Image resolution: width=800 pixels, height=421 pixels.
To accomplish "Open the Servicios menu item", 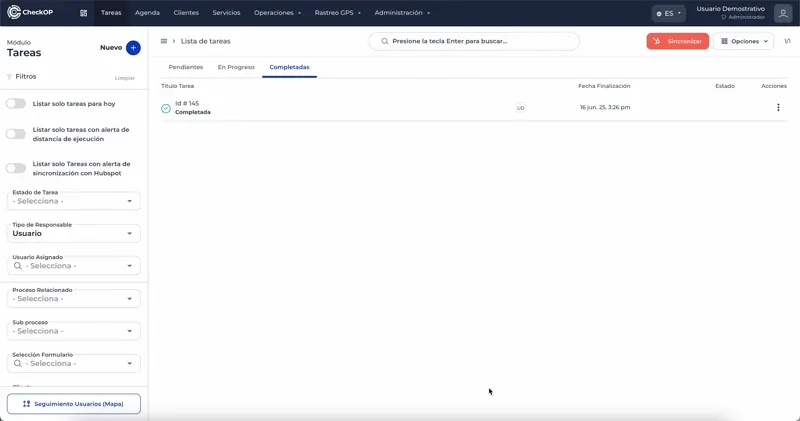I will (x=227, y=13).
